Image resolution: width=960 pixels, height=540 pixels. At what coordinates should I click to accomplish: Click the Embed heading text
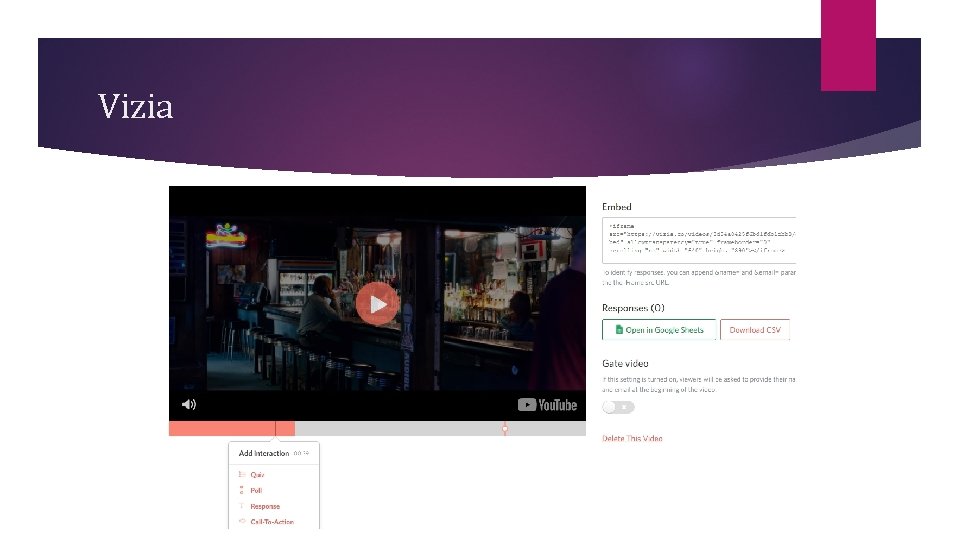coord(617,207)
